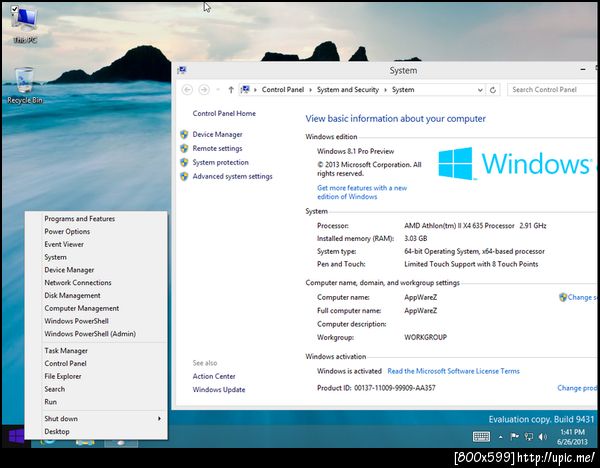Go up one level to System and Security
This screenshot has height=468, width=600.
coord(231,90)
